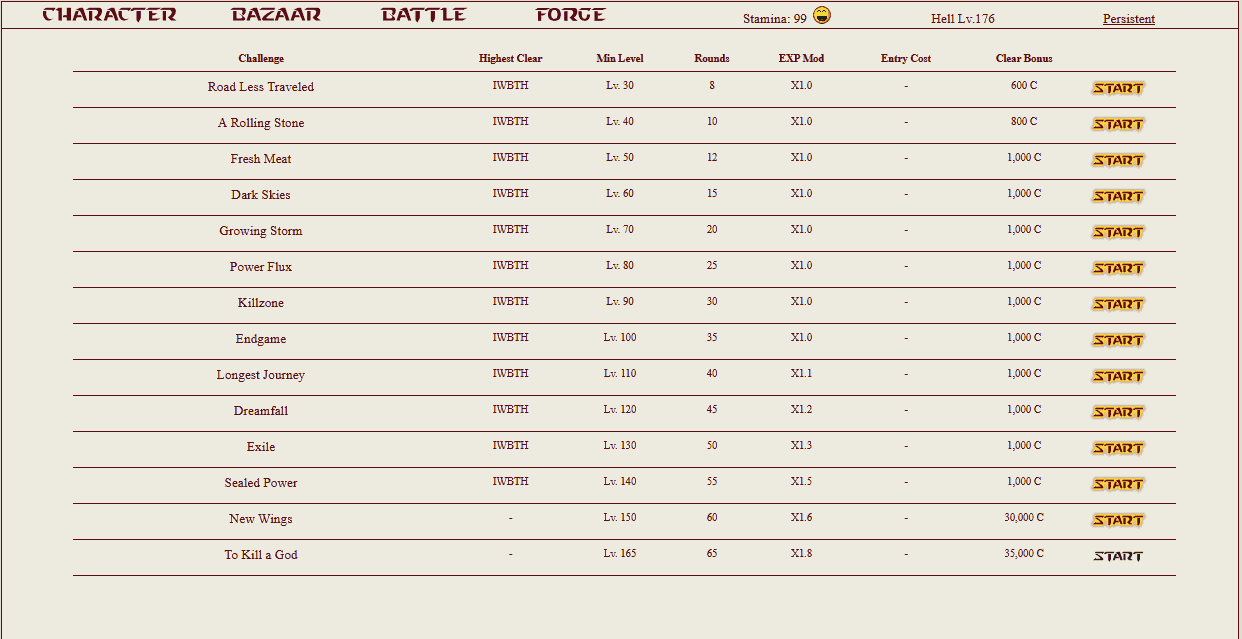This screenshot has width=1242, height=639.
Task: Open the Character menu
Action: click(109, 15)
